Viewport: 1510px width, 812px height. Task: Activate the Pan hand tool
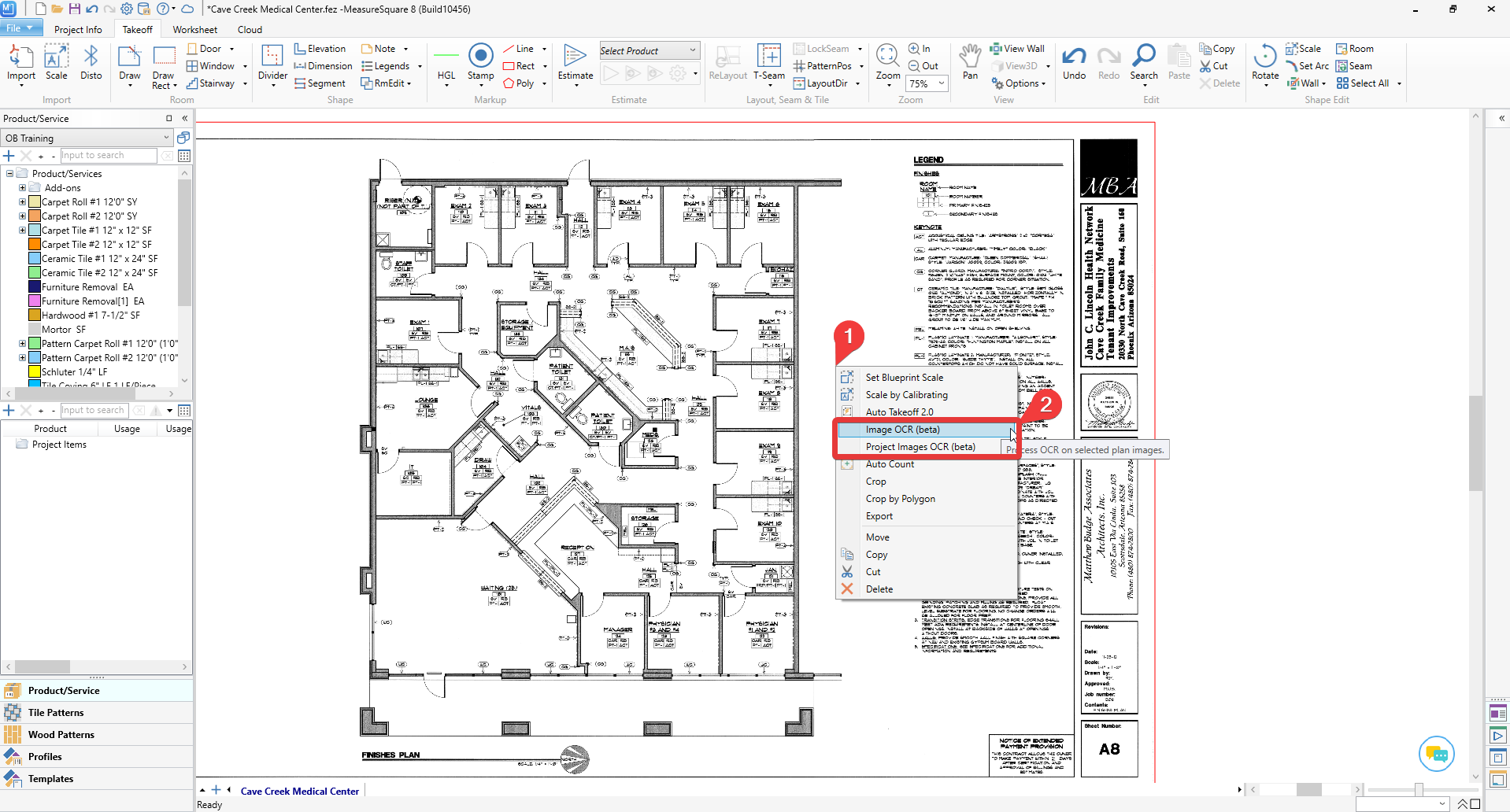[x=970, y=62]
